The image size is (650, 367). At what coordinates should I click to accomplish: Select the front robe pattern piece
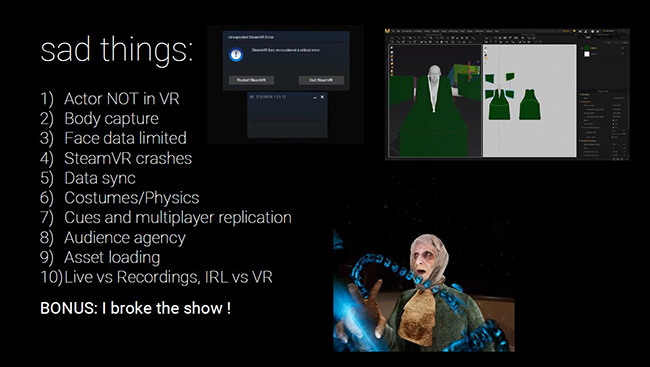click(500, 104)
